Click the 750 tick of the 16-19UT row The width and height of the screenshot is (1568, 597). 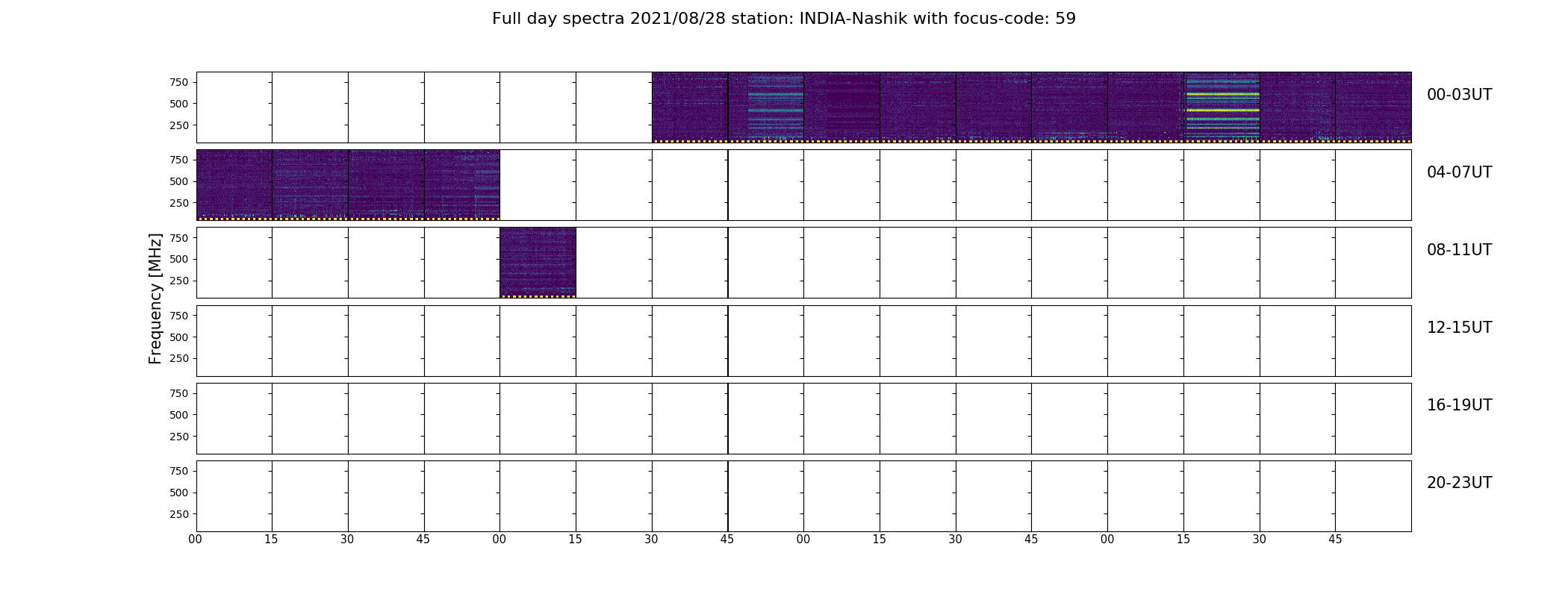point(179,393)
